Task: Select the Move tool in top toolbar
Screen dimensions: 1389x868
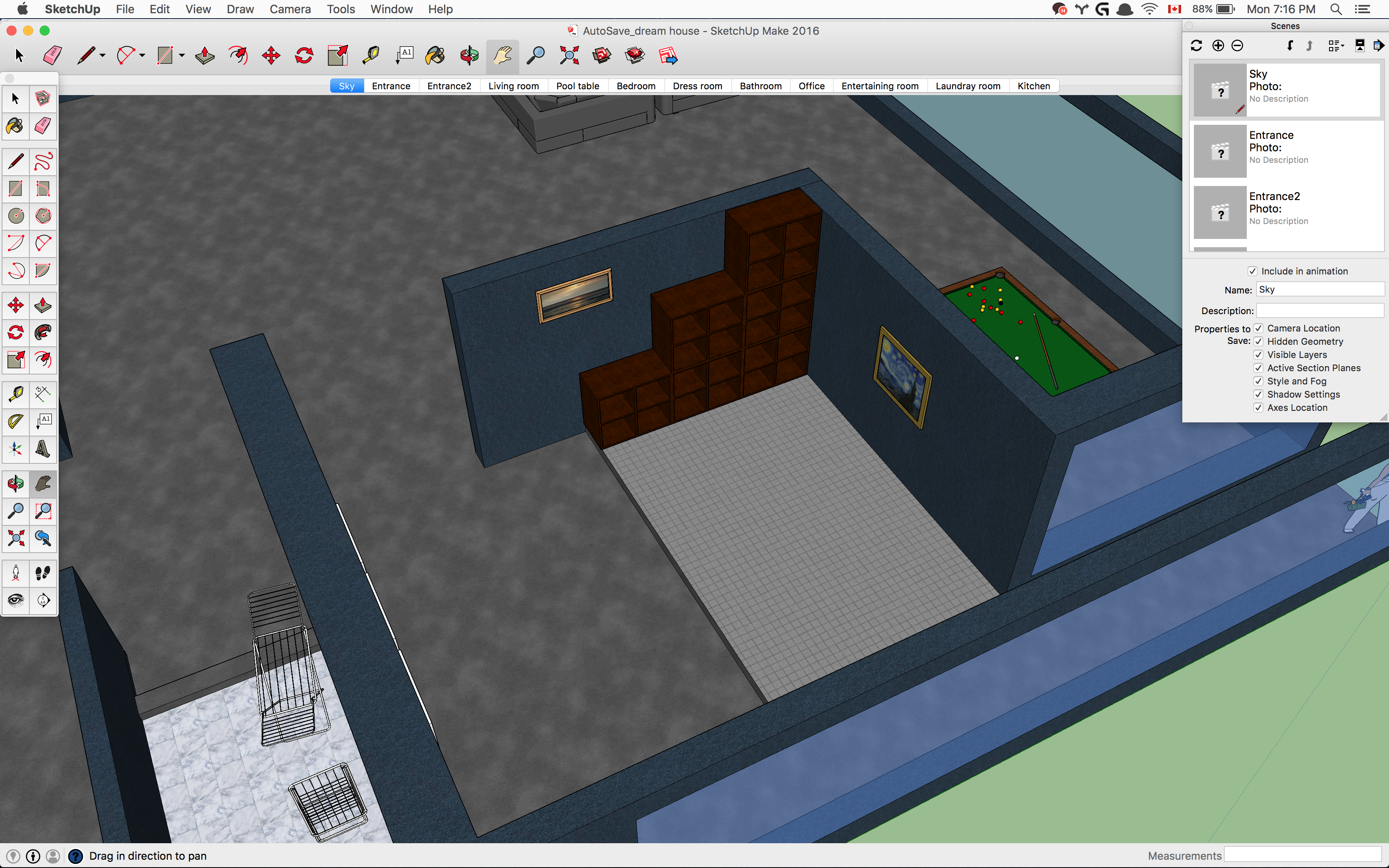Action: tap(271, 56)
